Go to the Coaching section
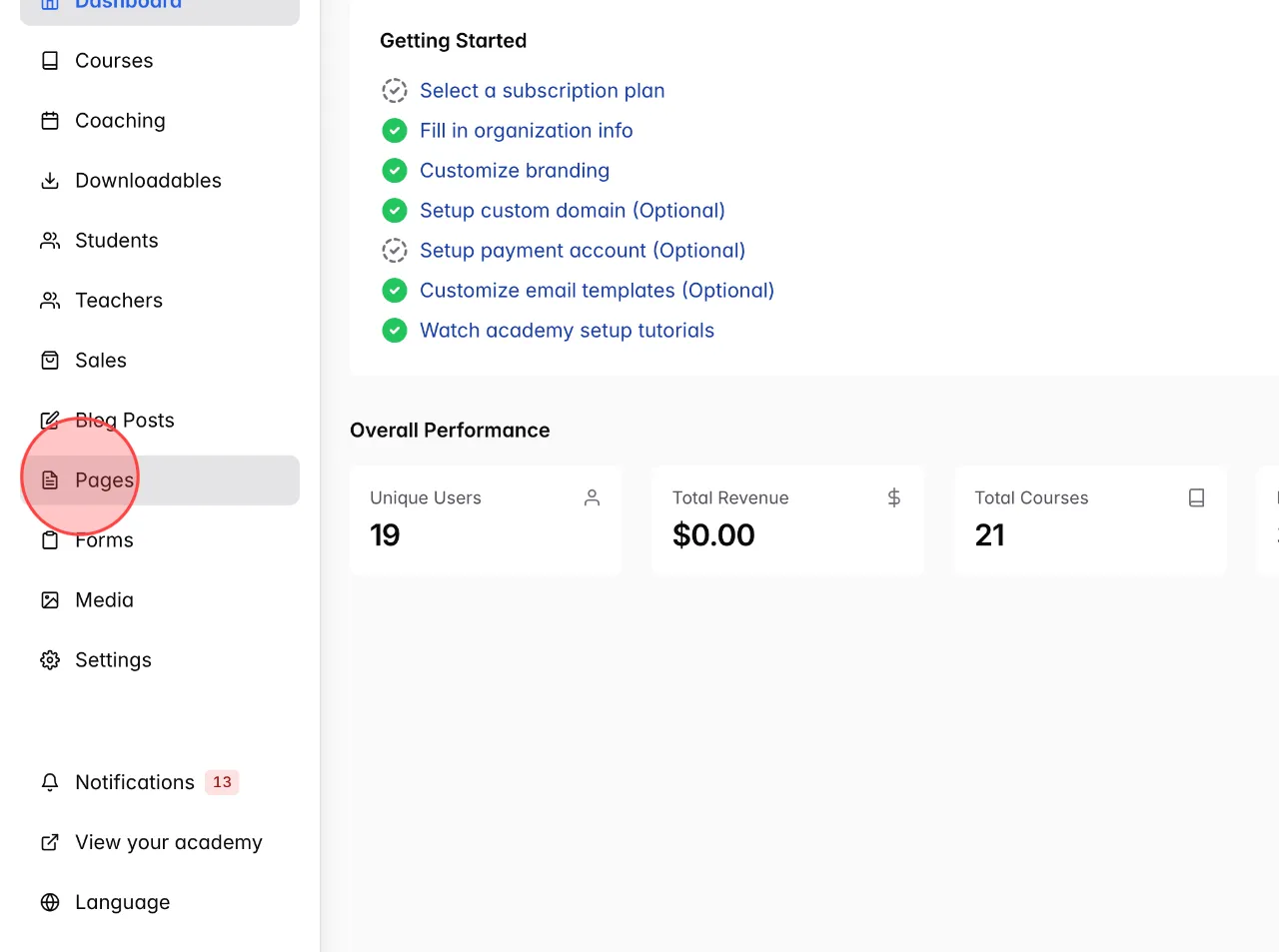 [x=160, y=121]
